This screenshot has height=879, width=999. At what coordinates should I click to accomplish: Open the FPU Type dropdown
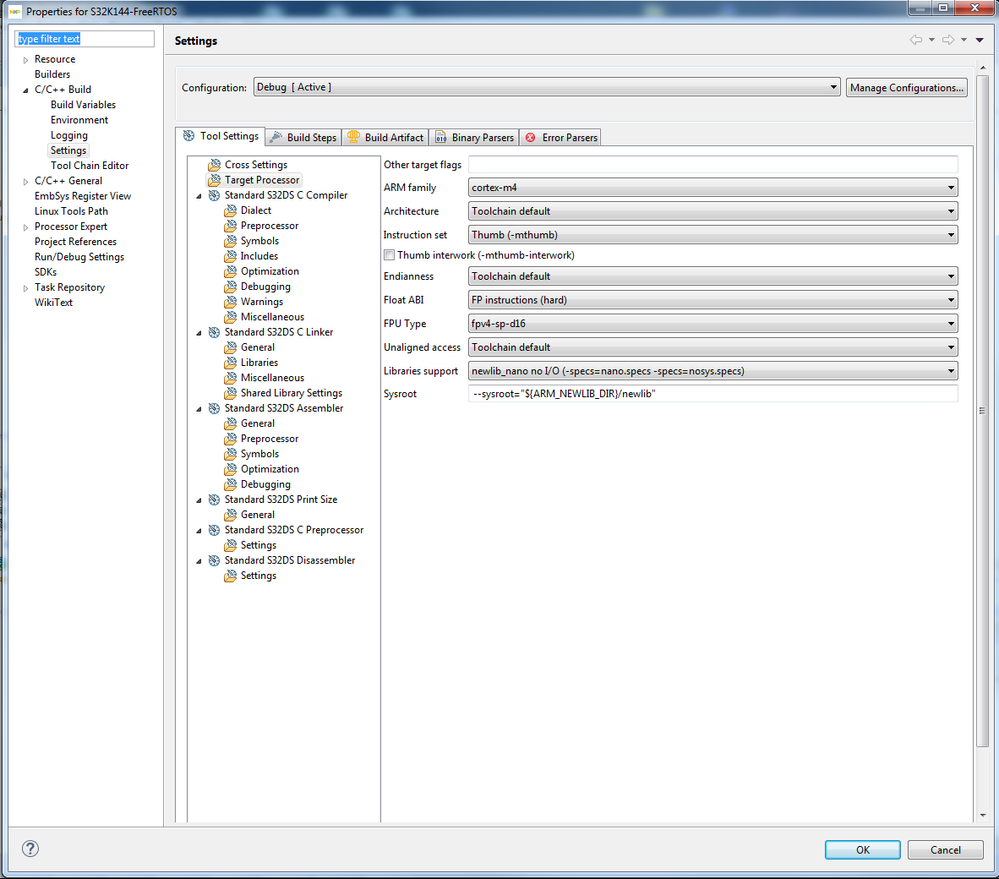pyautogui.click(x=713, y=324)
